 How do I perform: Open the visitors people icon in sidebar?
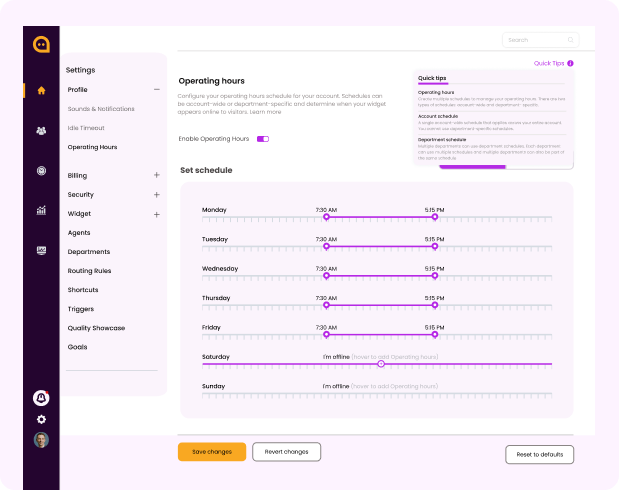41,130
